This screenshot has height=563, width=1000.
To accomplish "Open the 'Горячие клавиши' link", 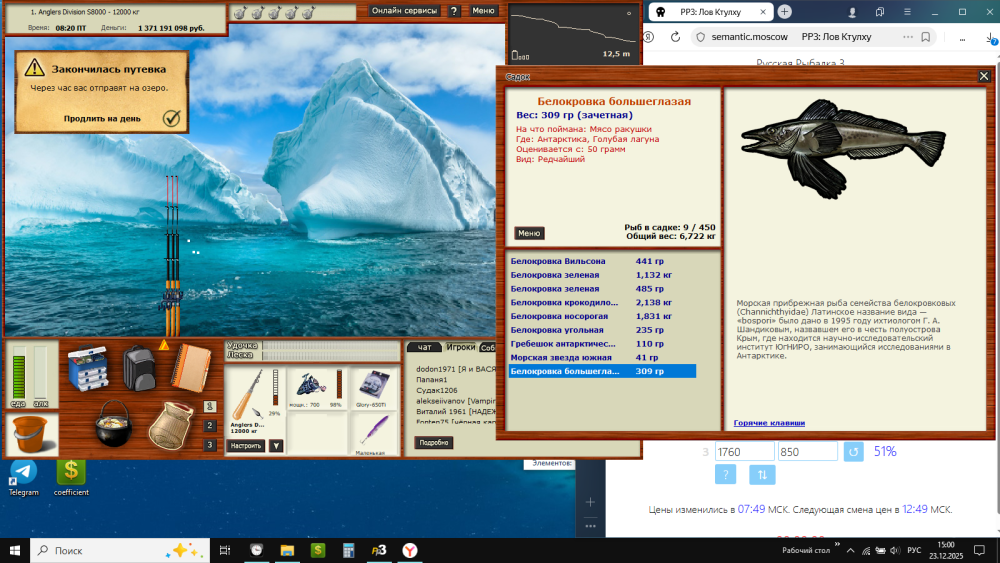I will 769,423.
